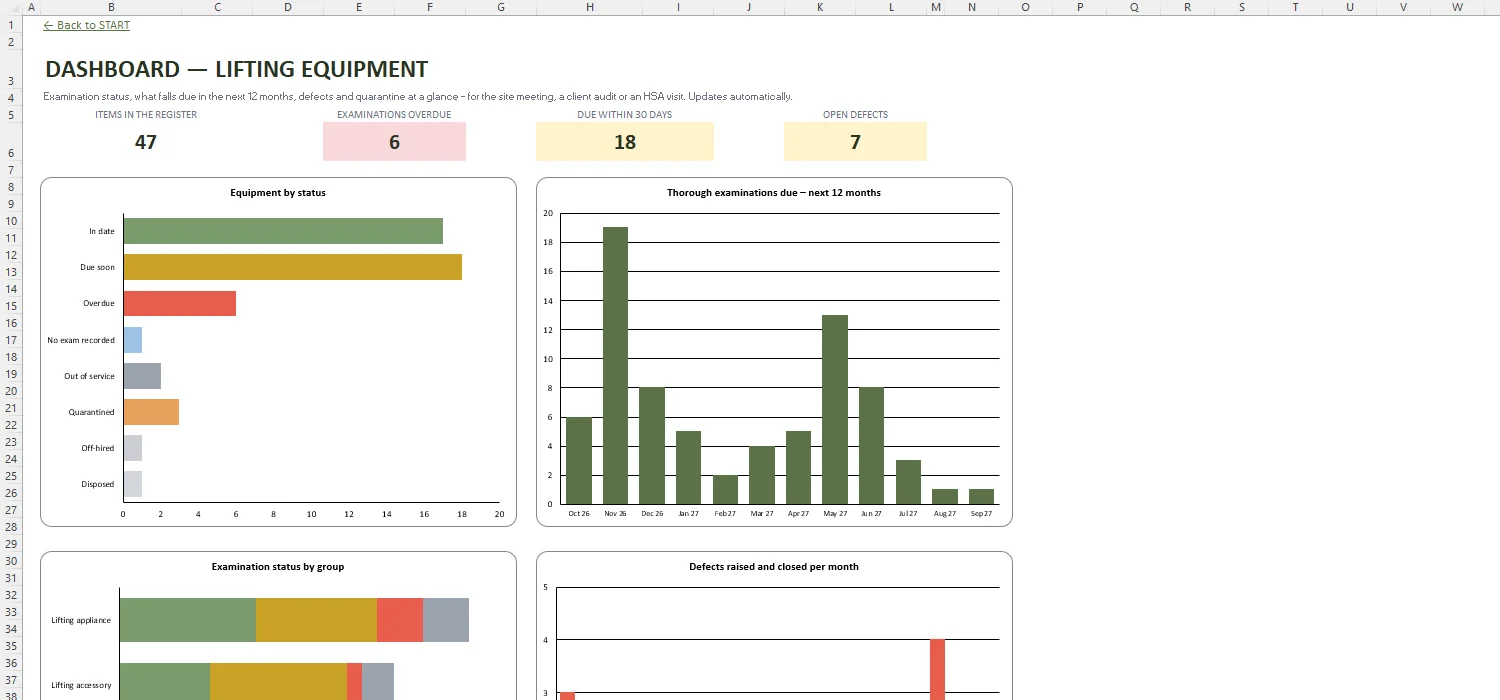
Task: Click green segment of Lifting appliance bar
Action: pyautogui.click(x=188, y=620)
